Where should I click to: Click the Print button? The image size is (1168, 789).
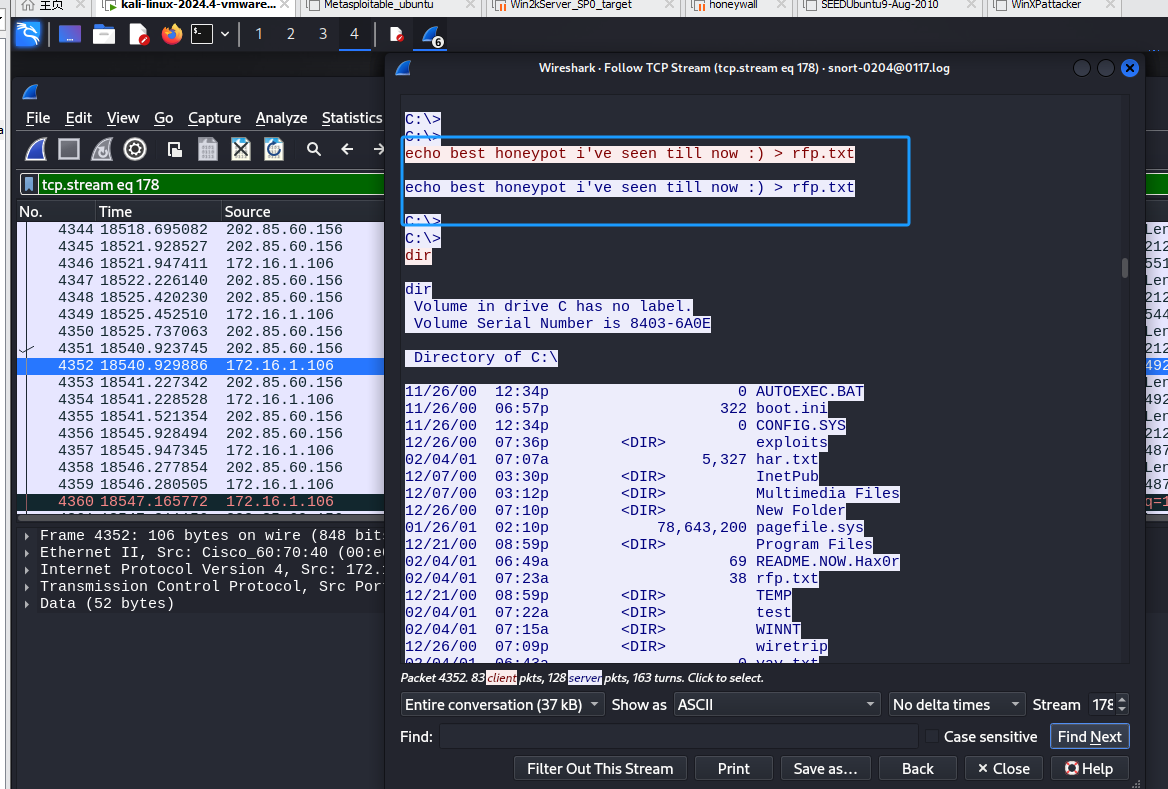click(733, 768)
